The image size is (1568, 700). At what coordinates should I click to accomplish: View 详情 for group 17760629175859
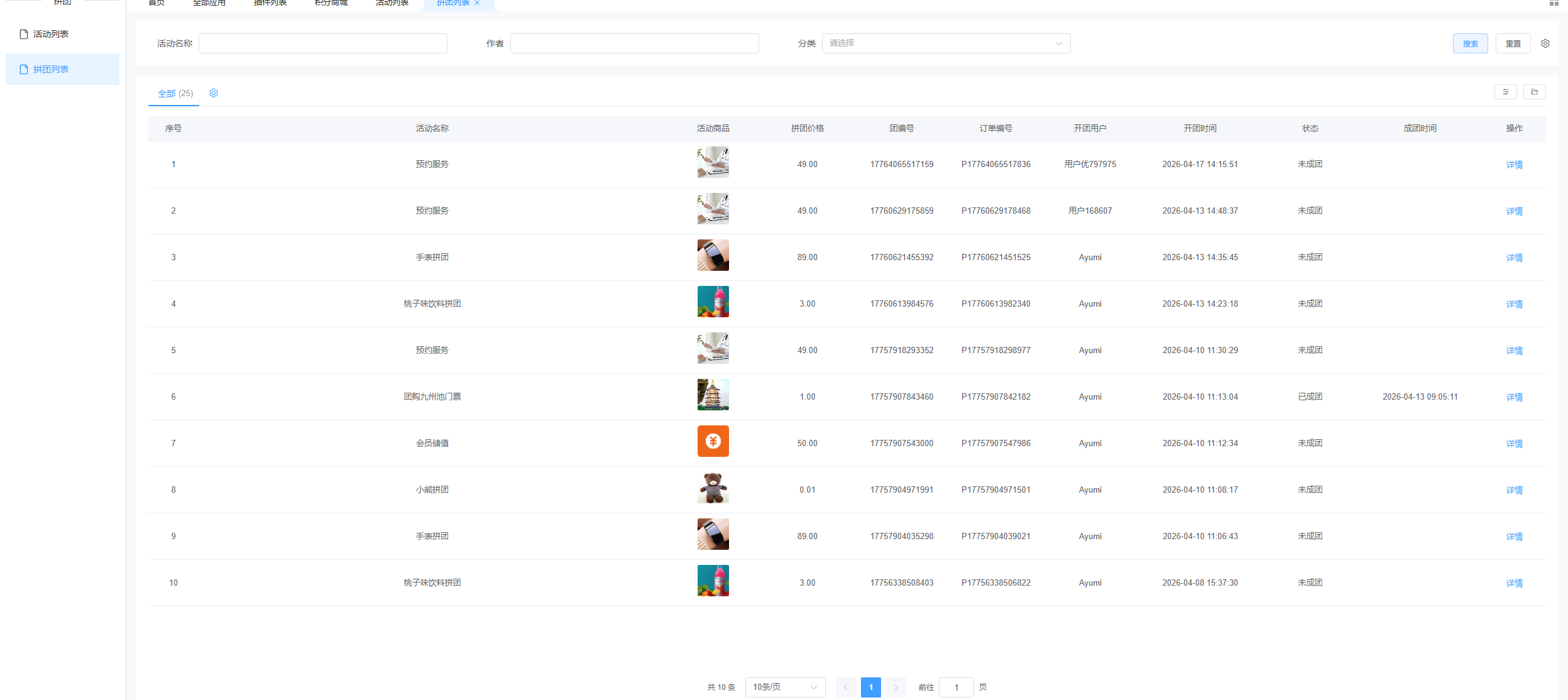(1515, 211)
